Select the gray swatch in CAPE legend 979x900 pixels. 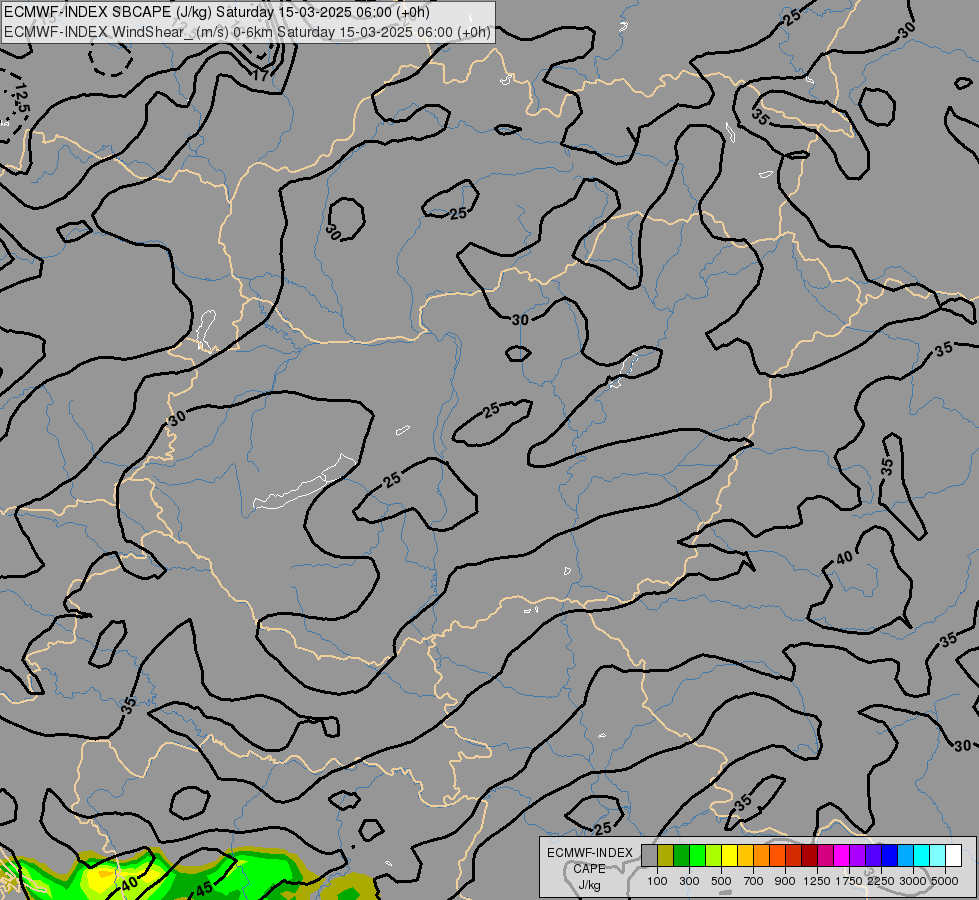pyautogui.click(x=649, y=855)
